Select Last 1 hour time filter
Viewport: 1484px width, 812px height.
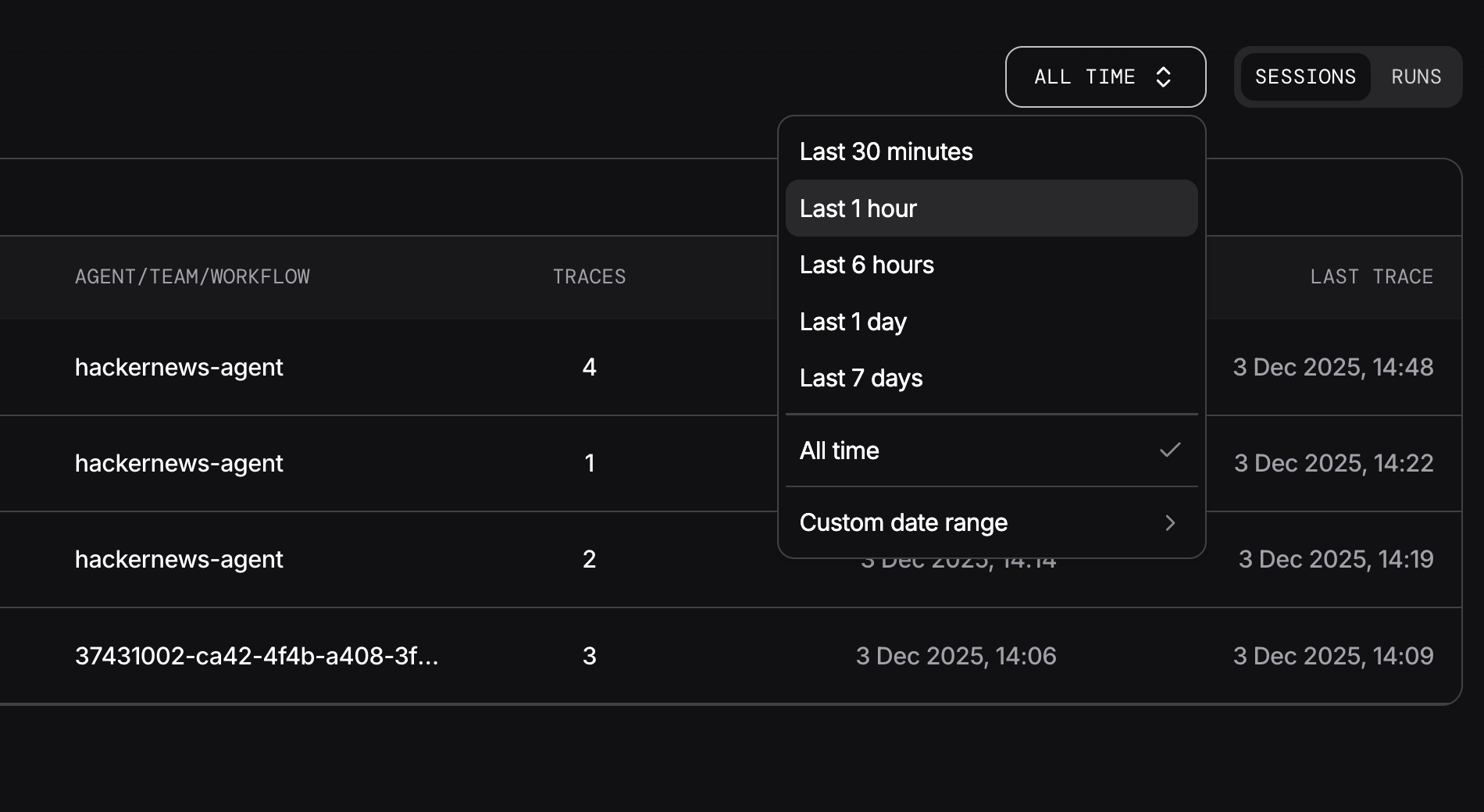pyautogui.click(x=859, y=208)
